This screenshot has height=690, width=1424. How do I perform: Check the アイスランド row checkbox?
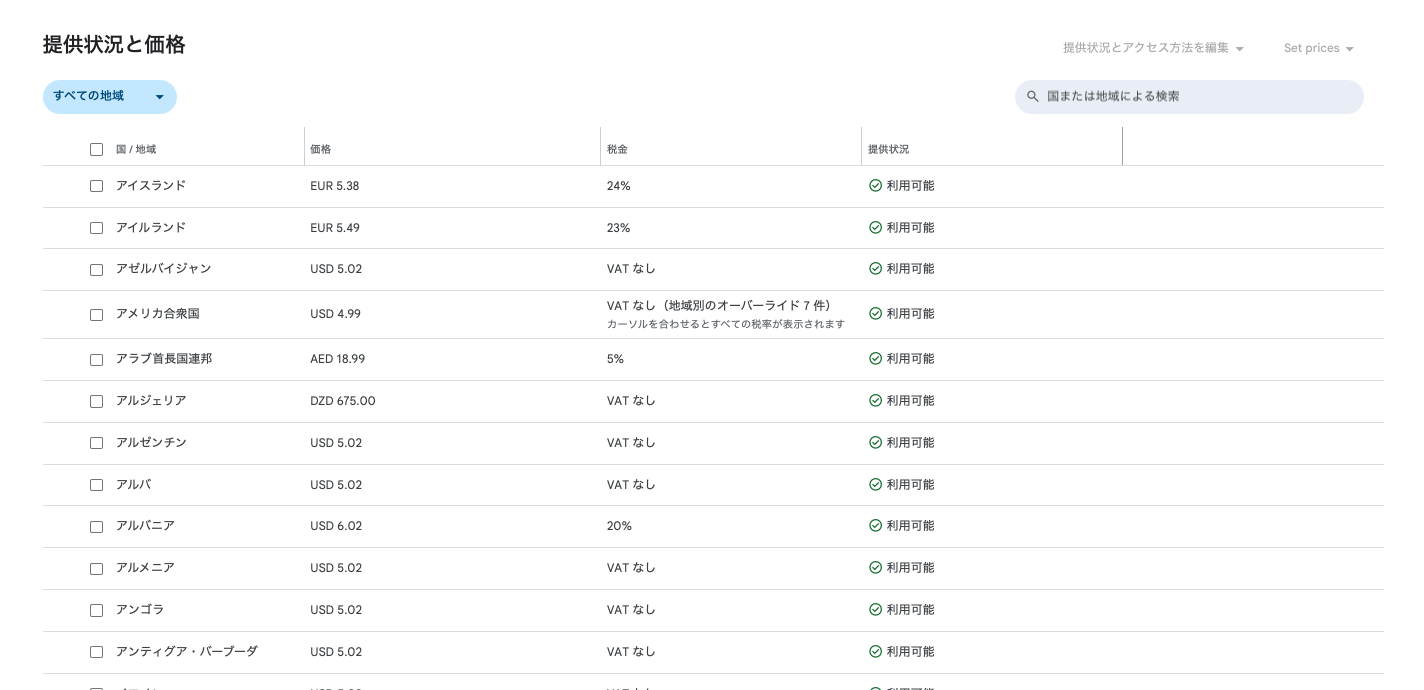[x=96, y=186]
